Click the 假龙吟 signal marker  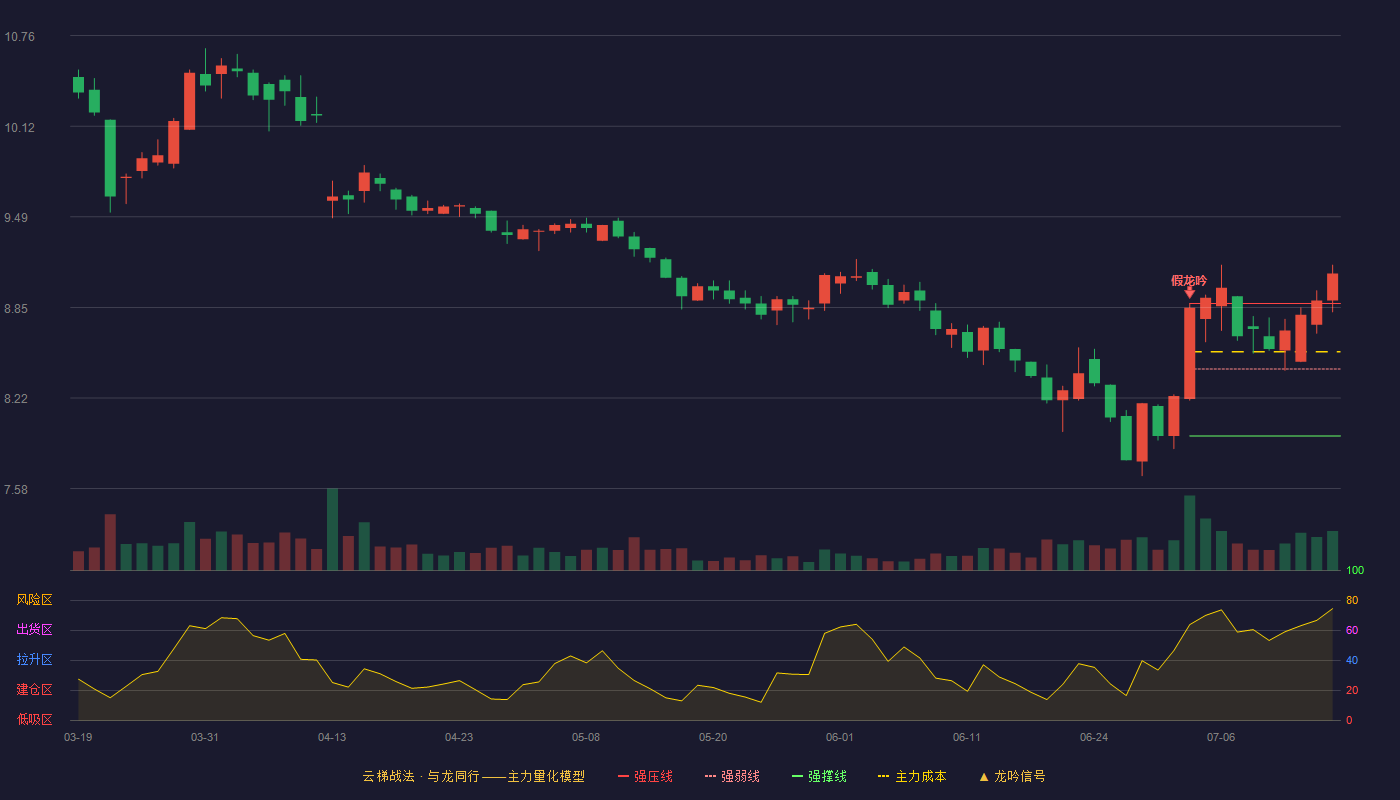[x=1189, y=280]
